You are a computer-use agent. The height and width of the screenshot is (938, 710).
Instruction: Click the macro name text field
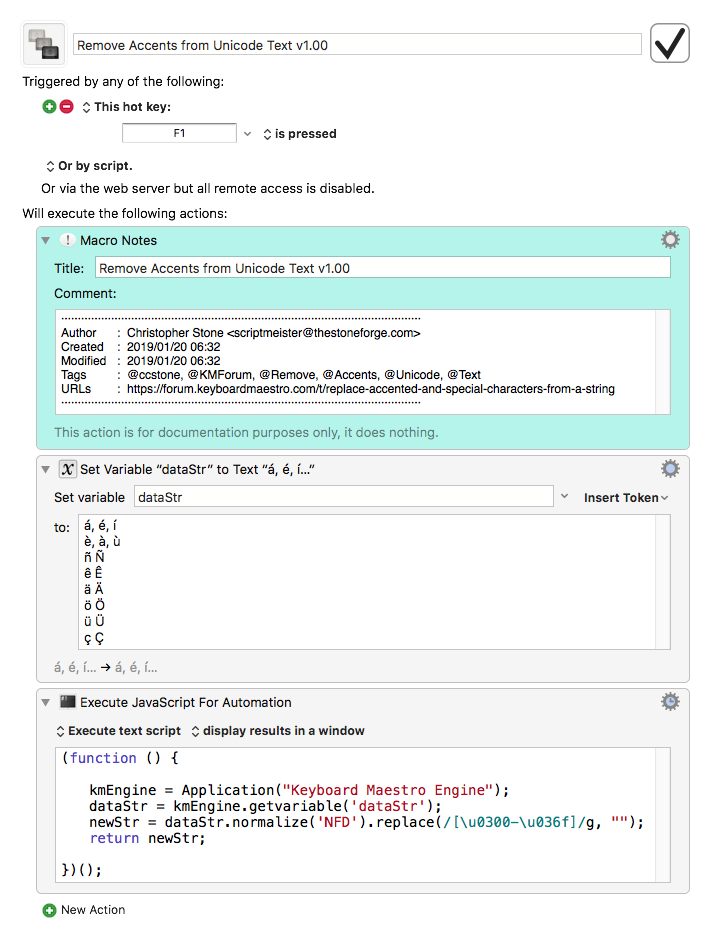pyautogui.click(x=357, y=45)
